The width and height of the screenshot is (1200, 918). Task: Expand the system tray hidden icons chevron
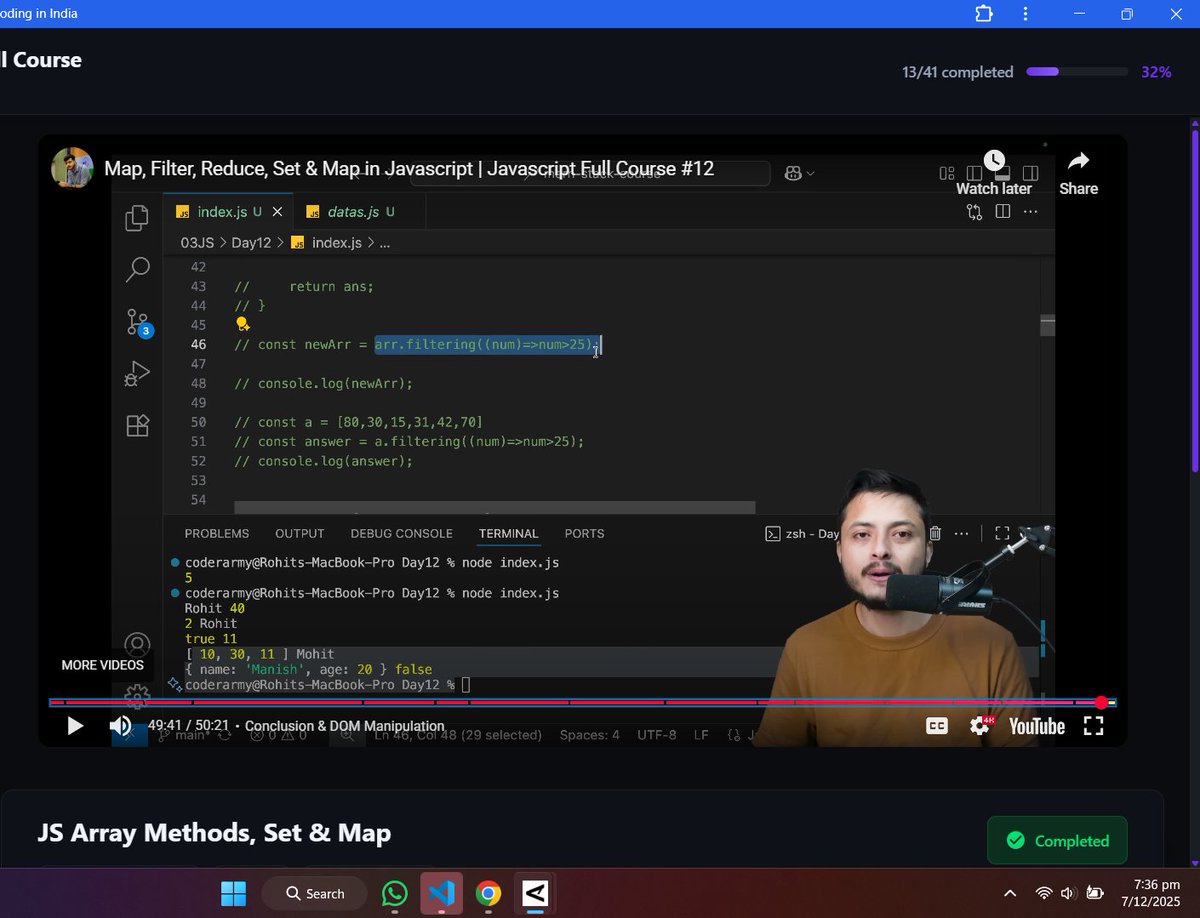[1010, 893]
